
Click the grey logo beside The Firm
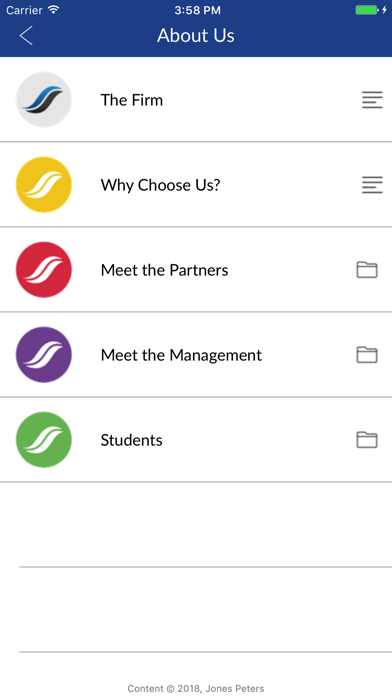[x=44, y=100]
